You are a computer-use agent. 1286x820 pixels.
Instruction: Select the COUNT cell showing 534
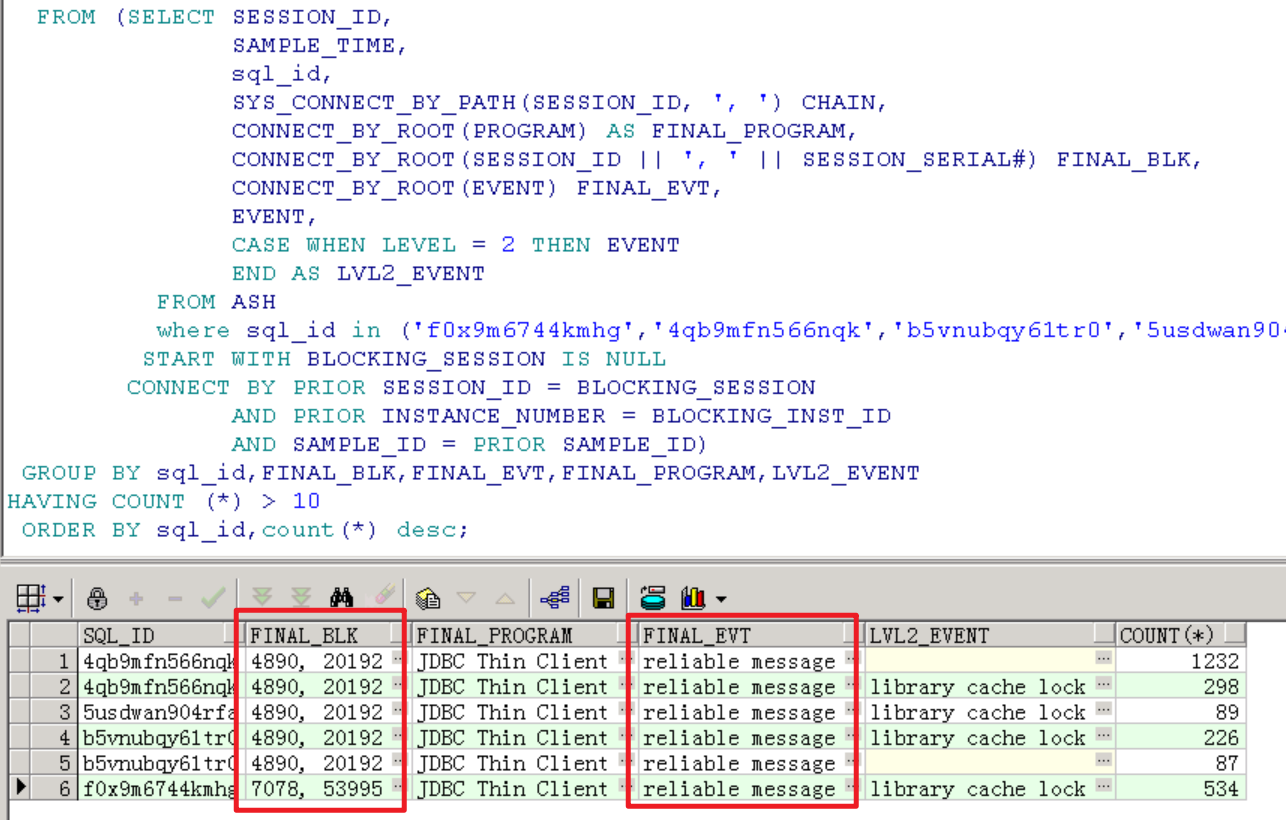click(x=1181, y=789)
